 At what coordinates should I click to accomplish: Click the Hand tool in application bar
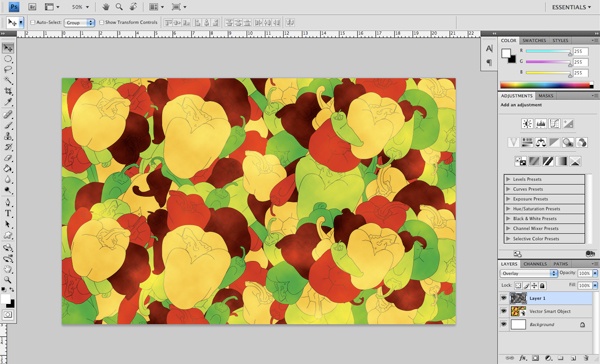[x=106, y=7]
